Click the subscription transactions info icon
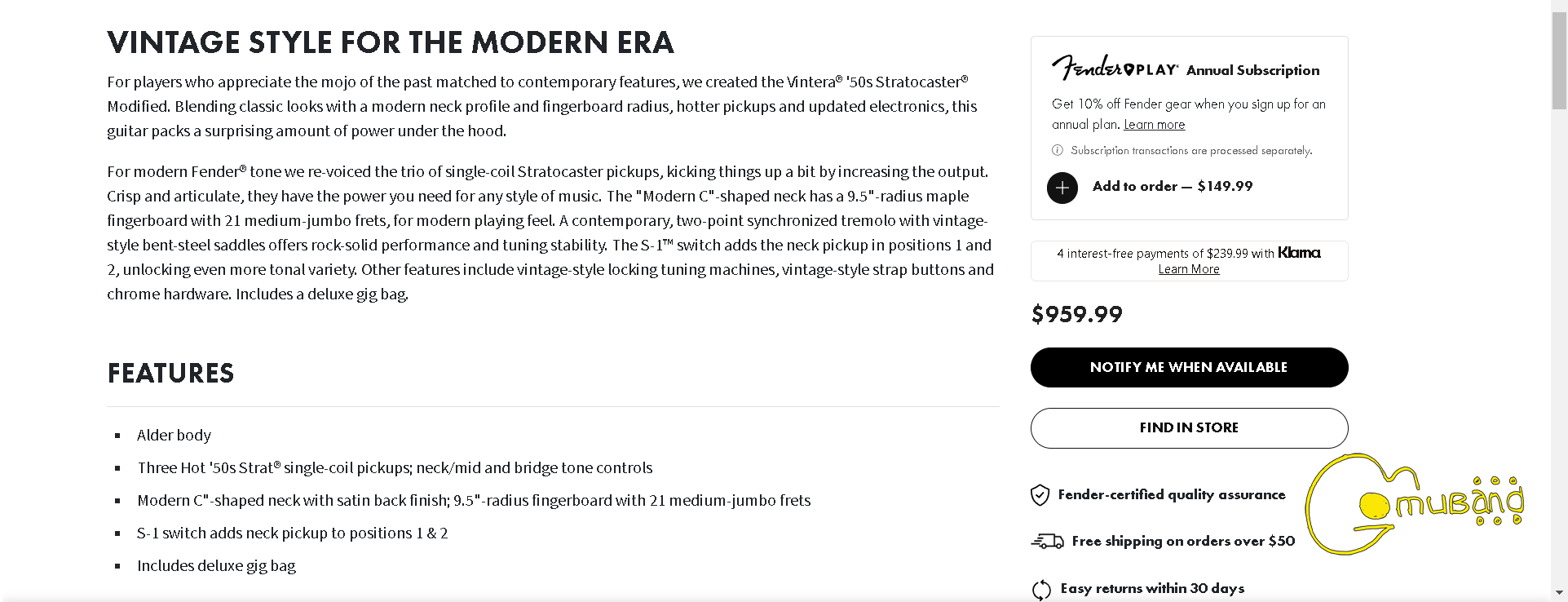The width and height of the screenshot is (1568, 602). 1058,150
